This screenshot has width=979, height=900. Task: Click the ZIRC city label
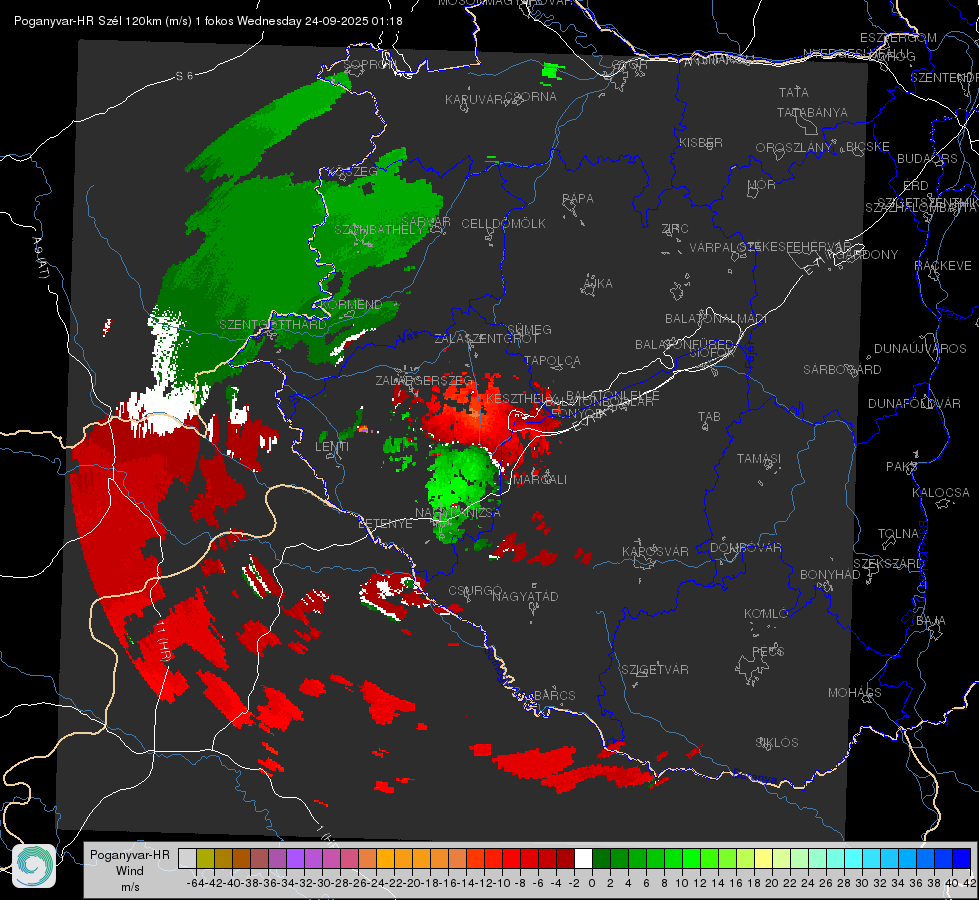675,228
